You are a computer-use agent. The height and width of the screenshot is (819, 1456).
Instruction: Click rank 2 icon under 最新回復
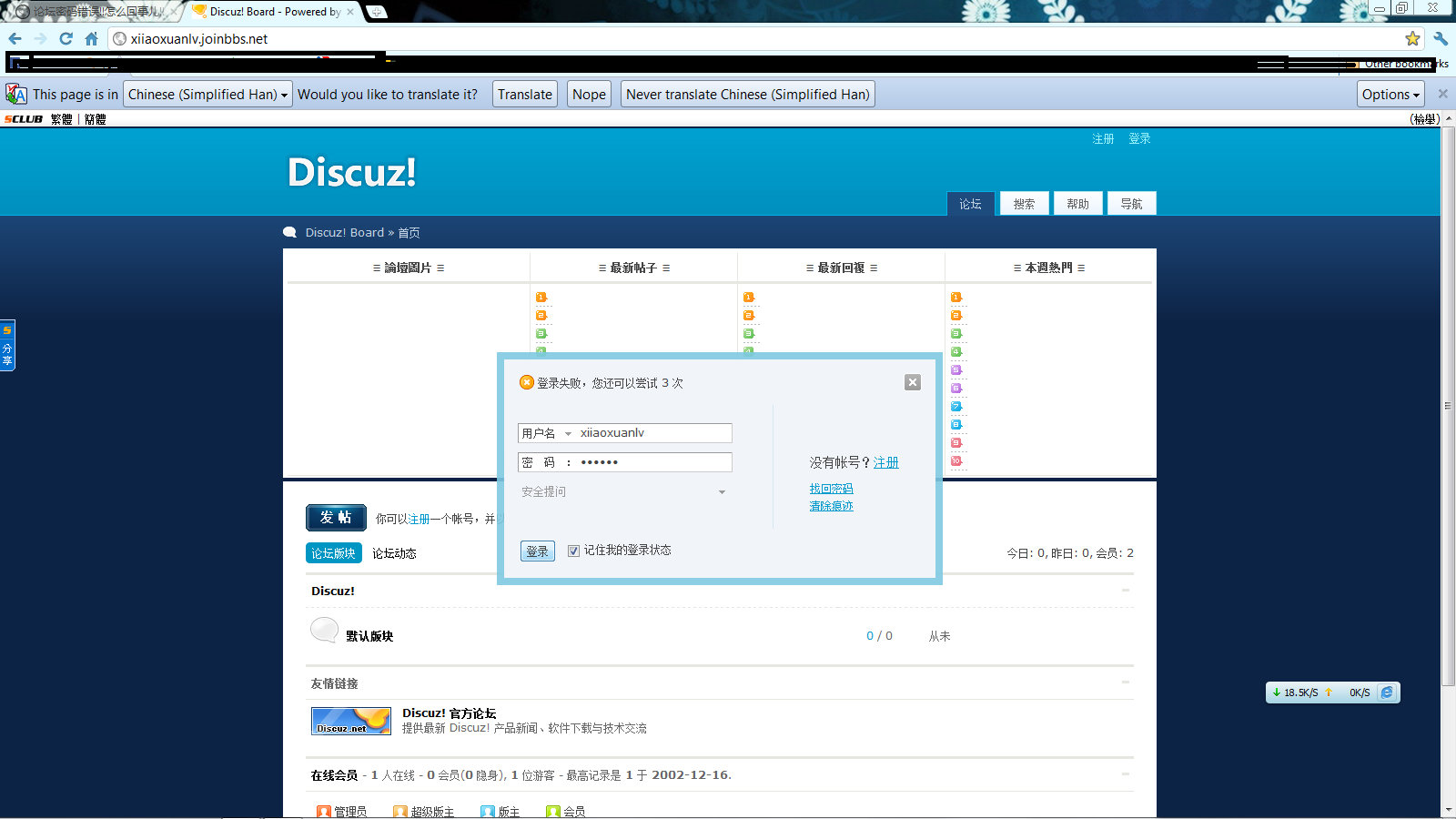(749, 316)
